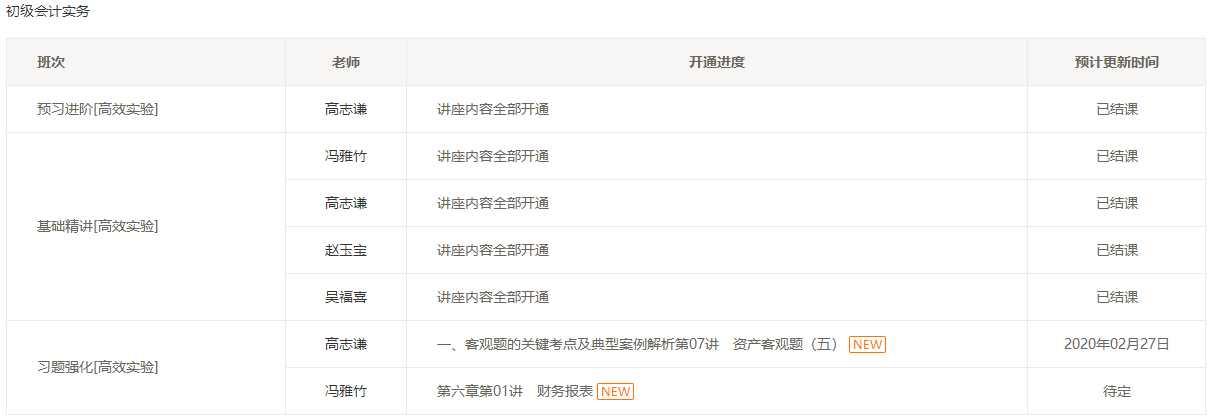
Task: Click the 2020年02月27日 update date
Action: tap(1116, 344)
